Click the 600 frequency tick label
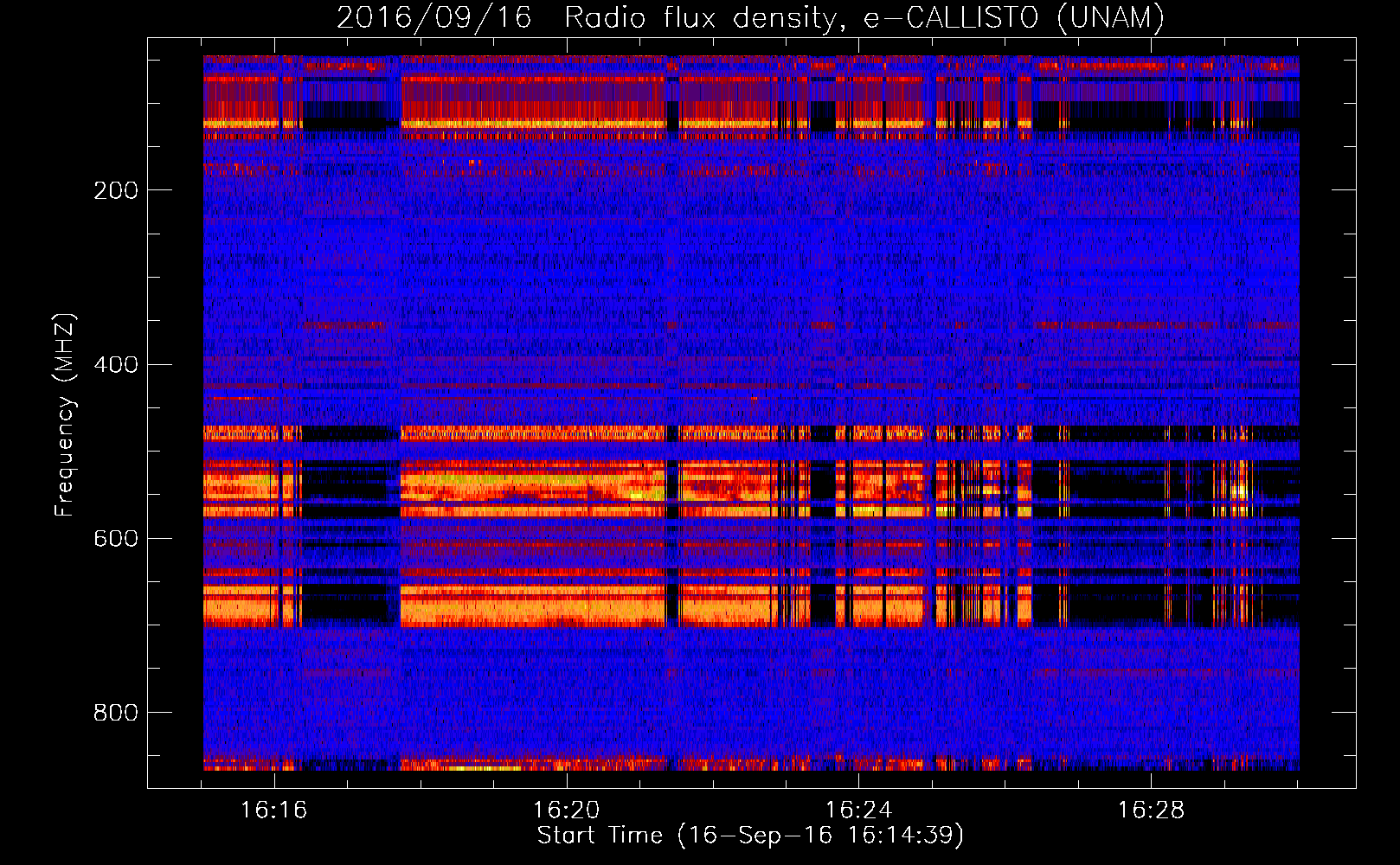1400x865 pixels. [116, 539]
